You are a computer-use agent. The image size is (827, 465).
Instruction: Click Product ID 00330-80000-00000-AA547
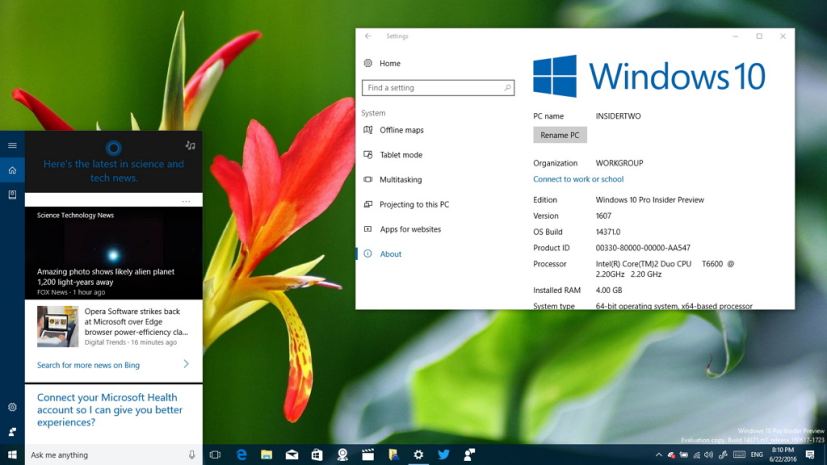[643, 247]
